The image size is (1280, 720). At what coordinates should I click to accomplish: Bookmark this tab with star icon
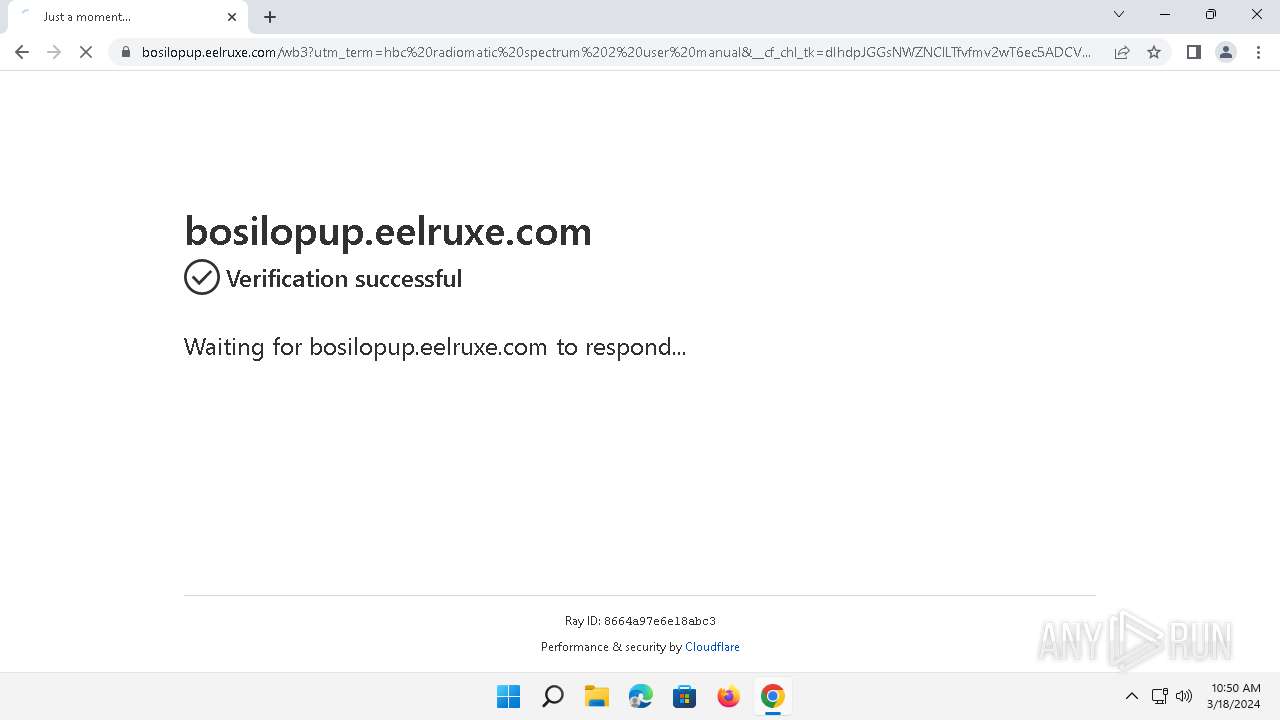click(1154, 52)
